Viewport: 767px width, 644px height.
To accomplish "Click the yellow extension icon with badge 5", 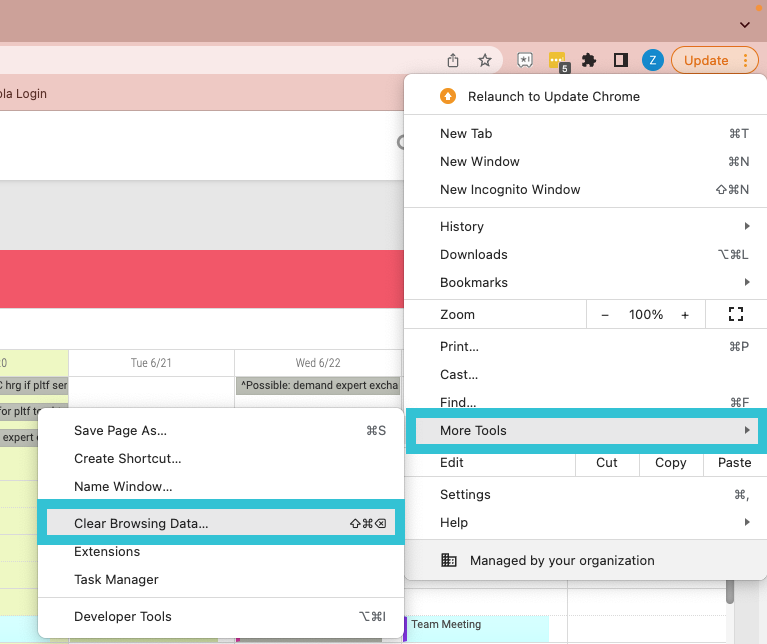I will click(x=557, y=61).
